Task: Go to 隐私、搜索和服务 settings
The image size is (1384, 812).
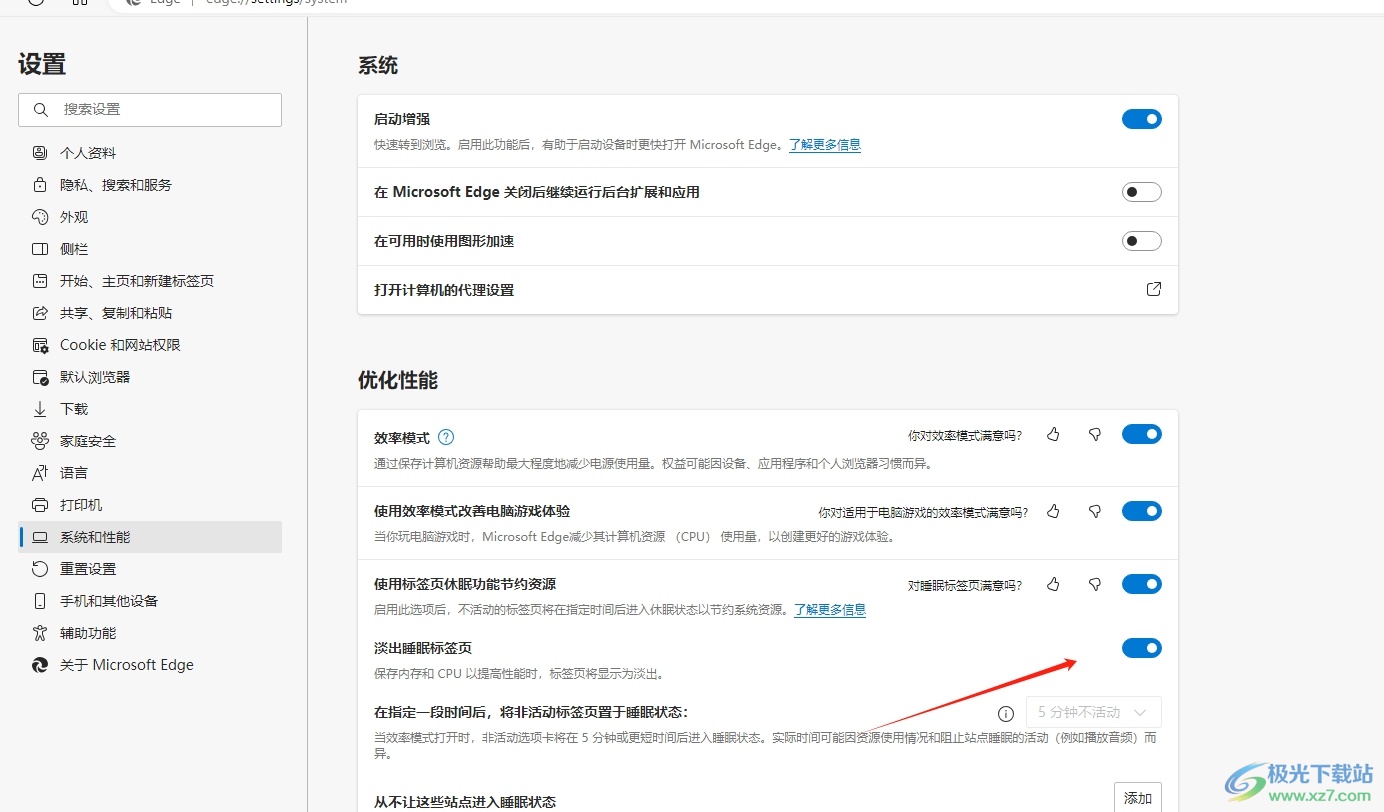Action: pos(150,185)
